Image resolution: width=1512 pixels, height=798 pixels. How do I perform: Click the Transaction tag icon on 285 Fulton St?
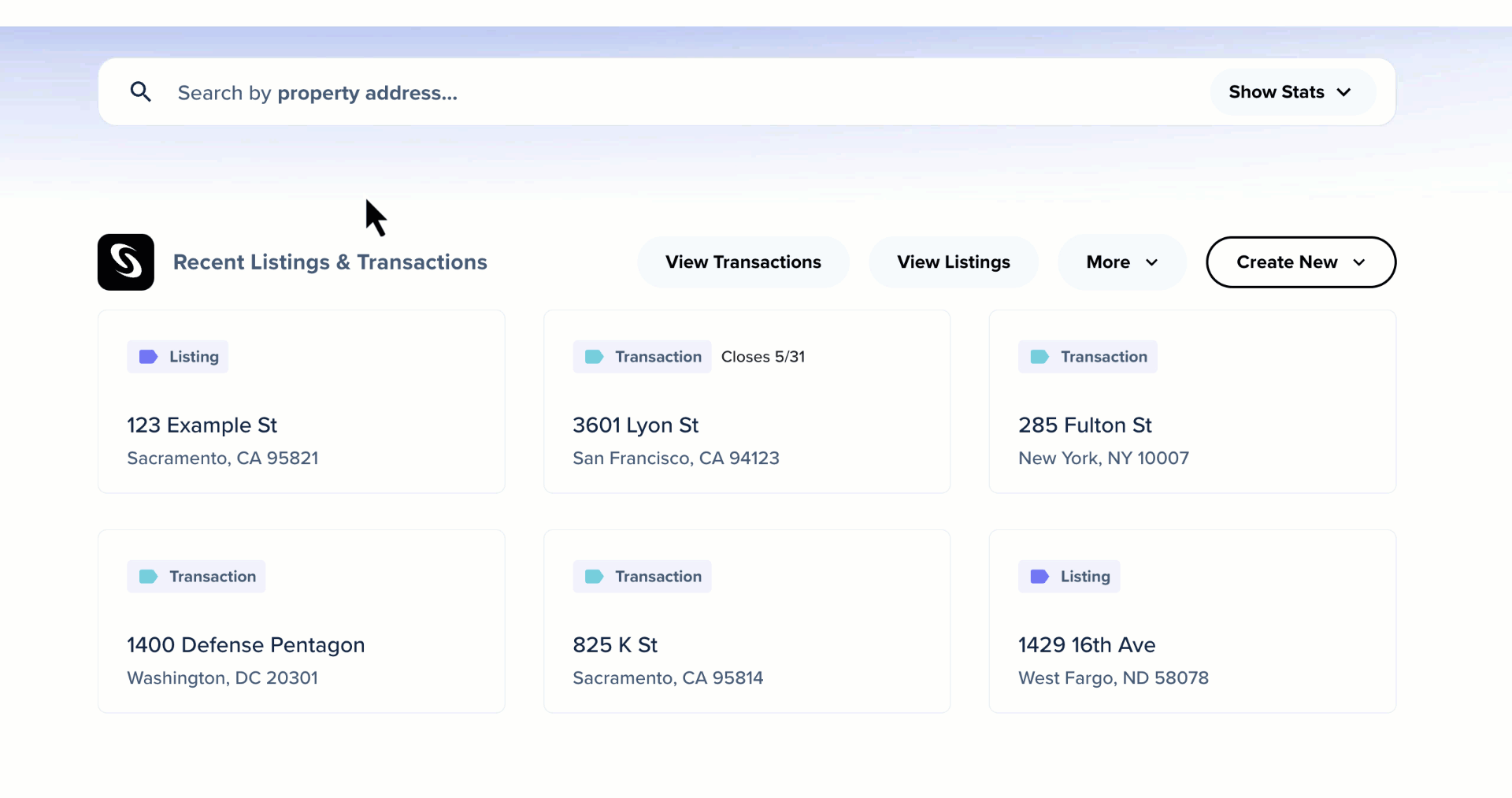coord(1039,357)
